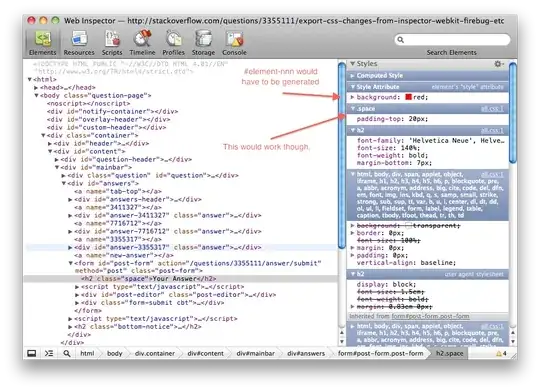Toggle the show console button in status bar

pyautogui.click(x=49, y=353)
